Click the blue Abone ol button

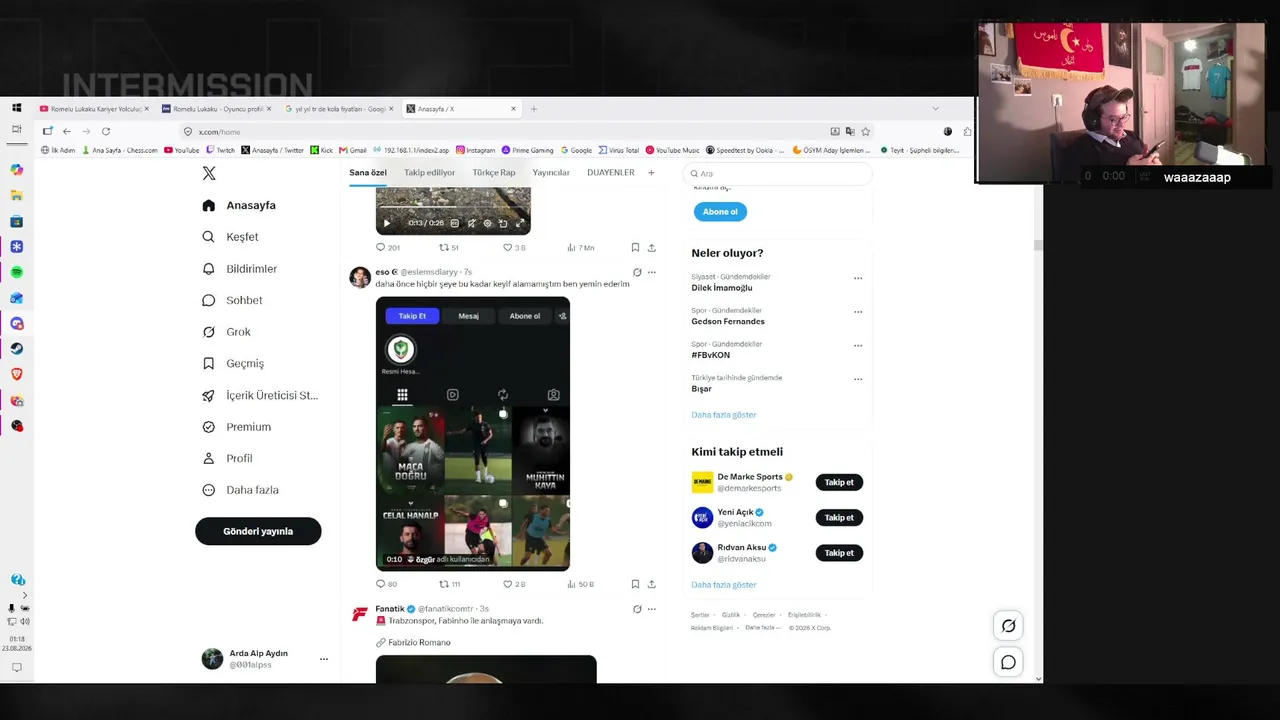tap(720, 212)
